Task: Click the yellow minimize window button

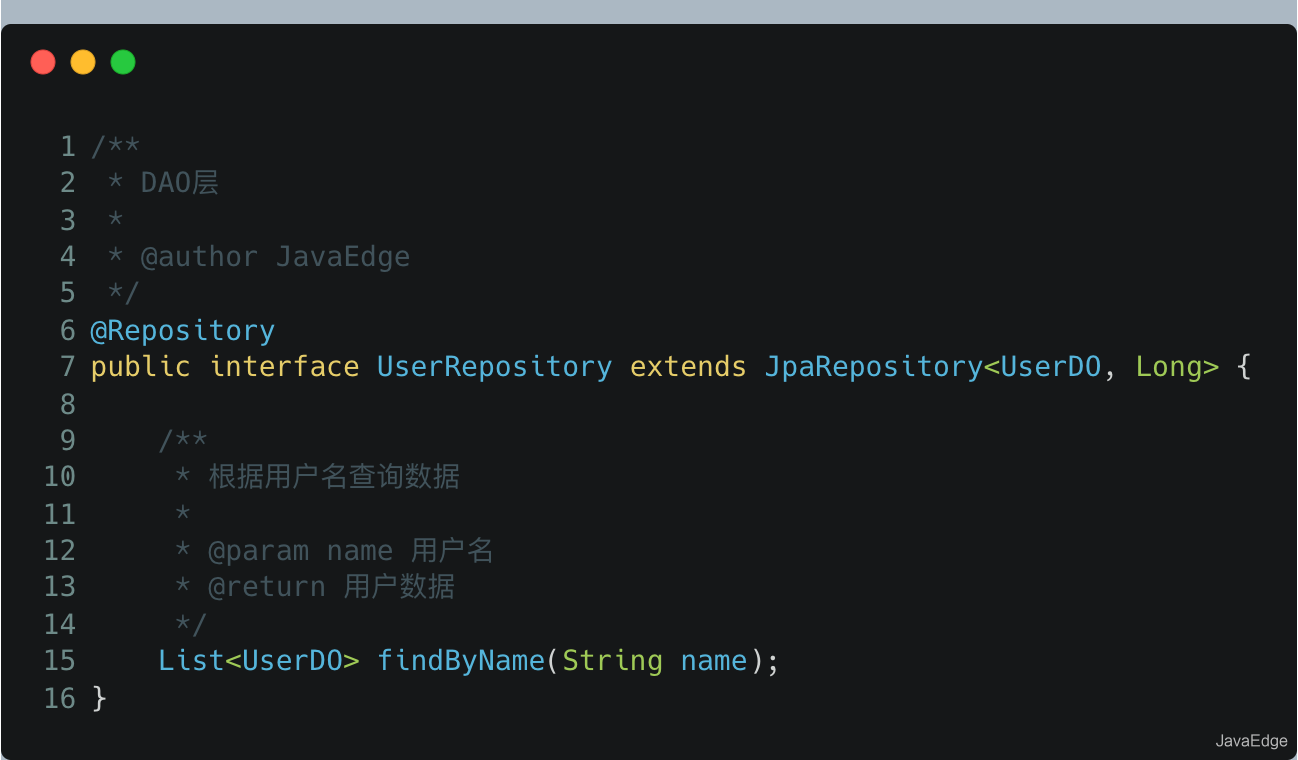Action: pos(83,62)
